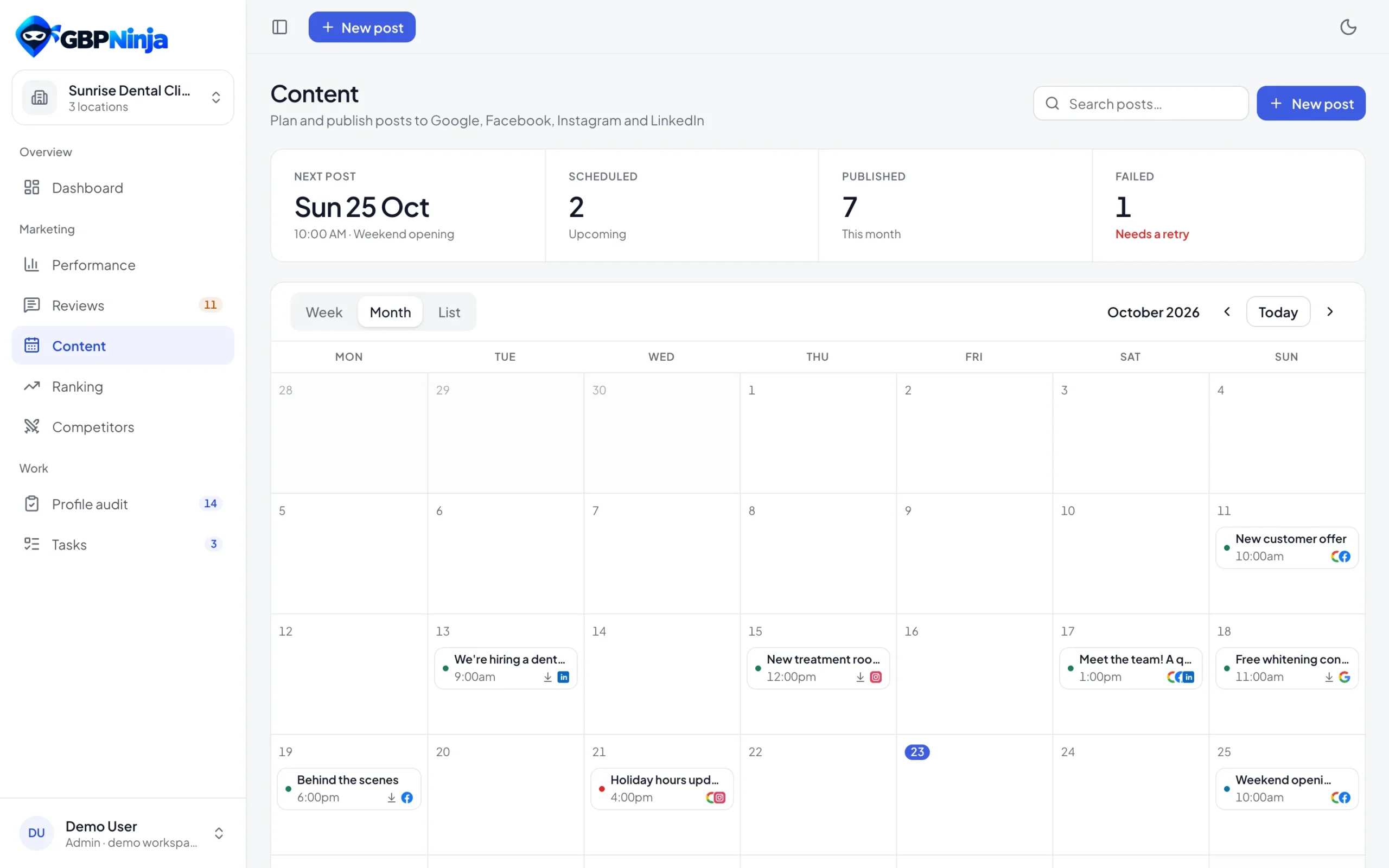The width and height of the screenshot is (1389, 868).
Task: Open Dashboard from the sidebar
Action: pyautogui.click(x=123, y=188)
